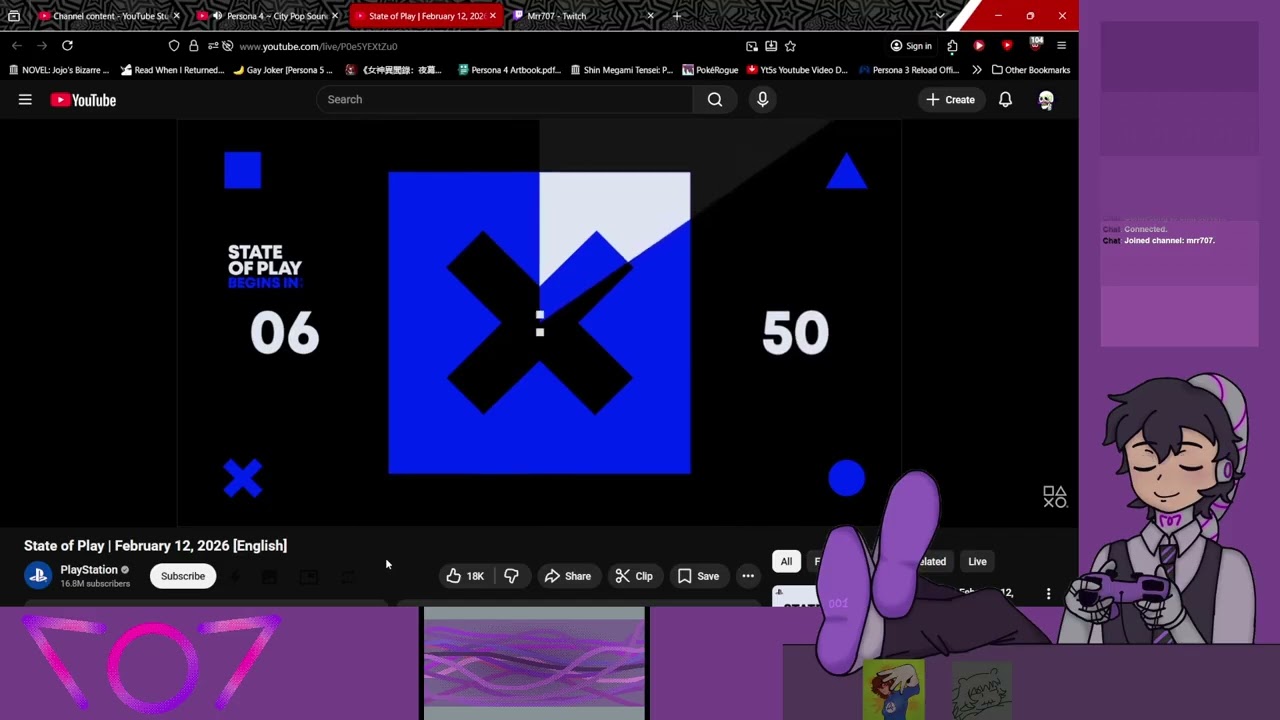The width and height of the screenshot is (1280, 720).
Task: Go forward in browser history
Action: point(42,46)
